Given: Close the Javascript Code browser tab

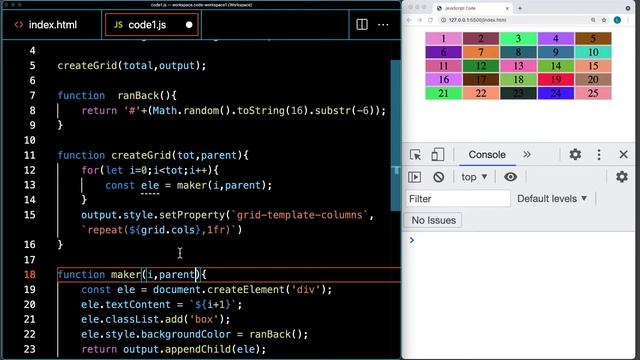Looking at the screenshot, I should coord(507,8).
